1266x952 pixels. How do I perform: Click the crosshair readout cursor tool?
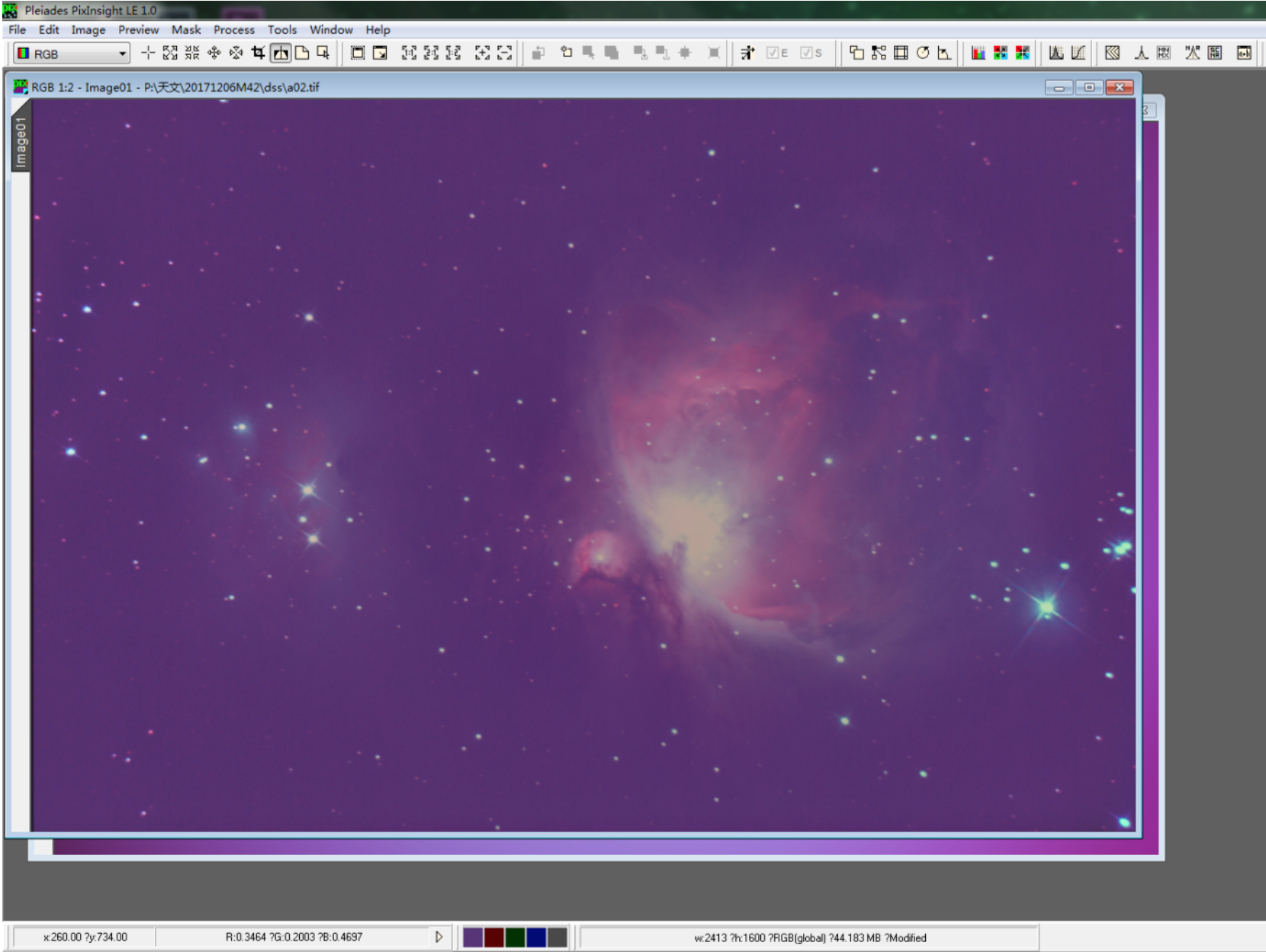click(x=148, y=53)
